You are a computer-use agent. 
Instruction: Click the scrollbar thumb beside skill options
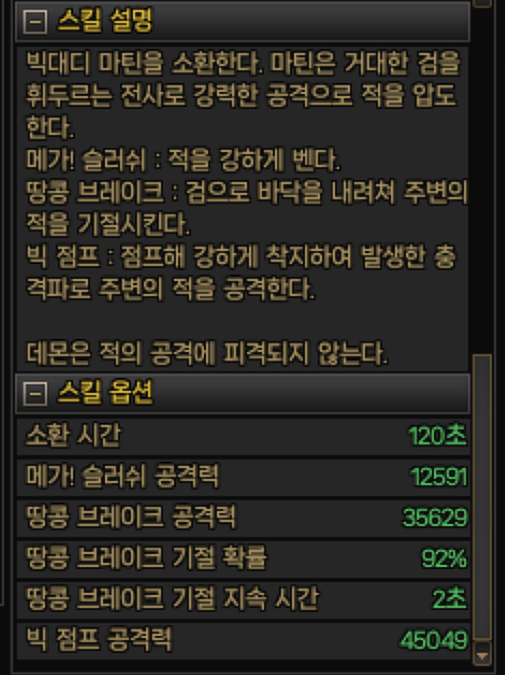[482, 496]
